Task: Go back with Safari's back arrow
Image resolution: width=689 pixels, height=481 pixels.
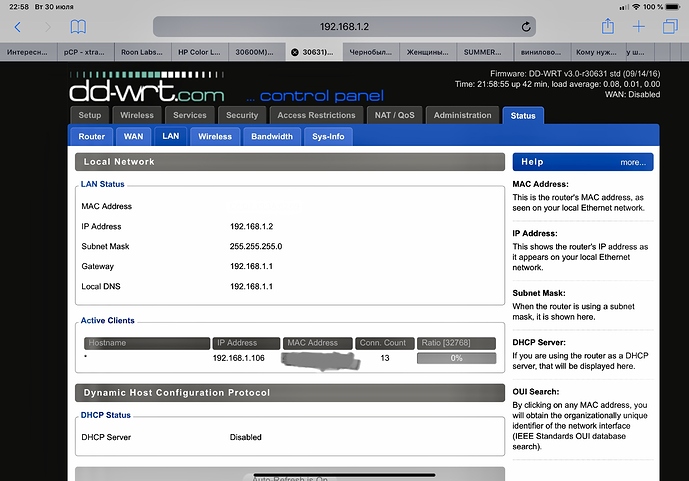Action: tap(17, 27)
